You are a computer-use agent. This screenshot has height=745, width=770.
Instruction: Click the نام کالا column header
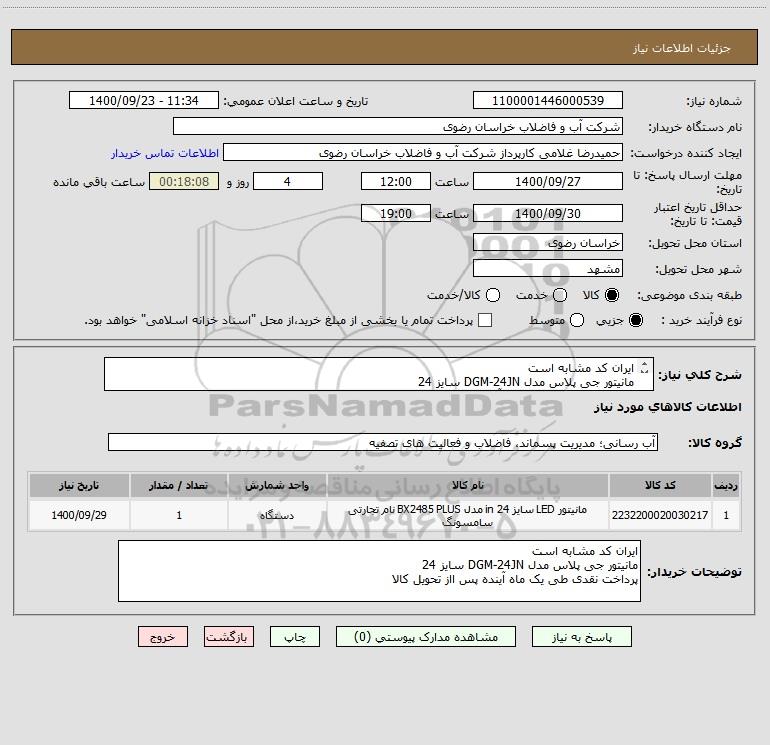pyautogui.click(x=468, y=486)
